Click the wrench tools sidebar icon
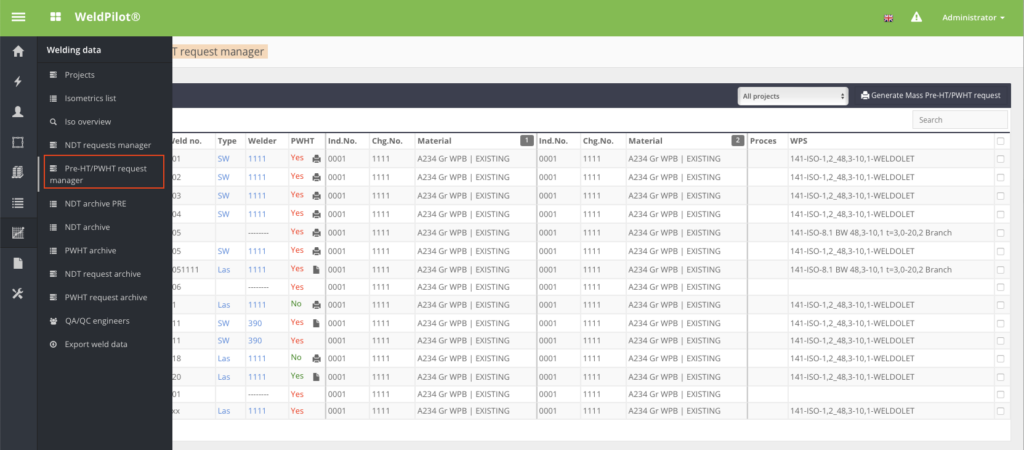Screen dimensions: 1024x450 [18, 293]
